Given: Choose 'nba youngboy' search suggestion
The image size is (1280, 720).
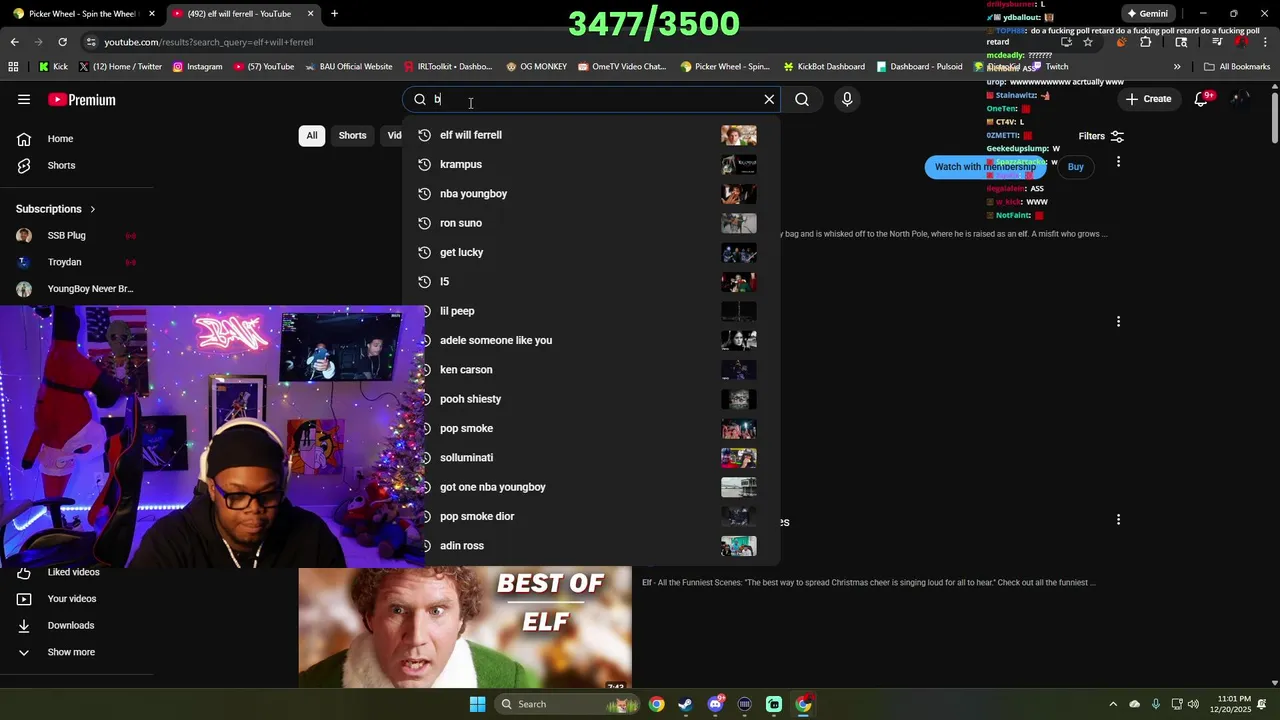Looking at the screenshot, I should [x=590, y=194].
